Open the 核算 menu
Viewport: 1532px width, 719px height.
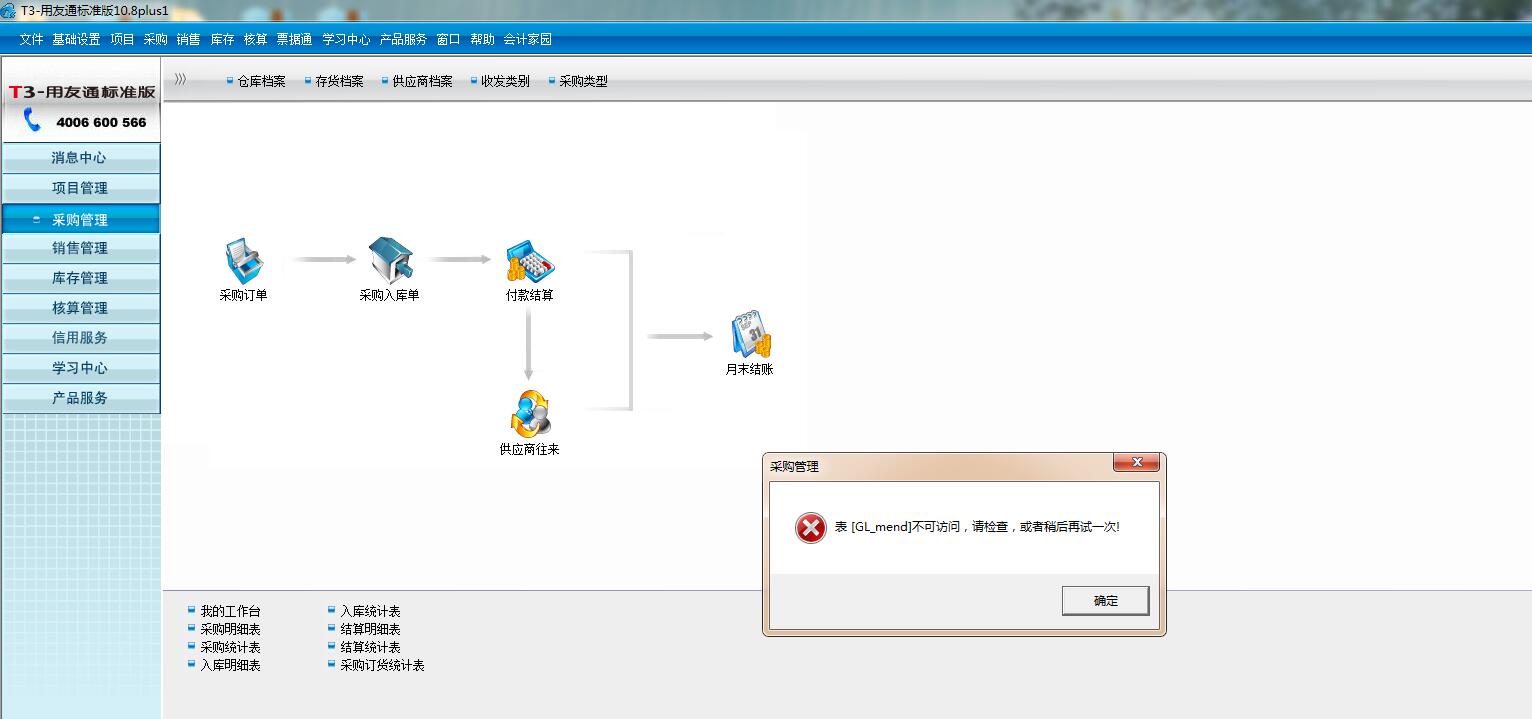click(255, 40)
